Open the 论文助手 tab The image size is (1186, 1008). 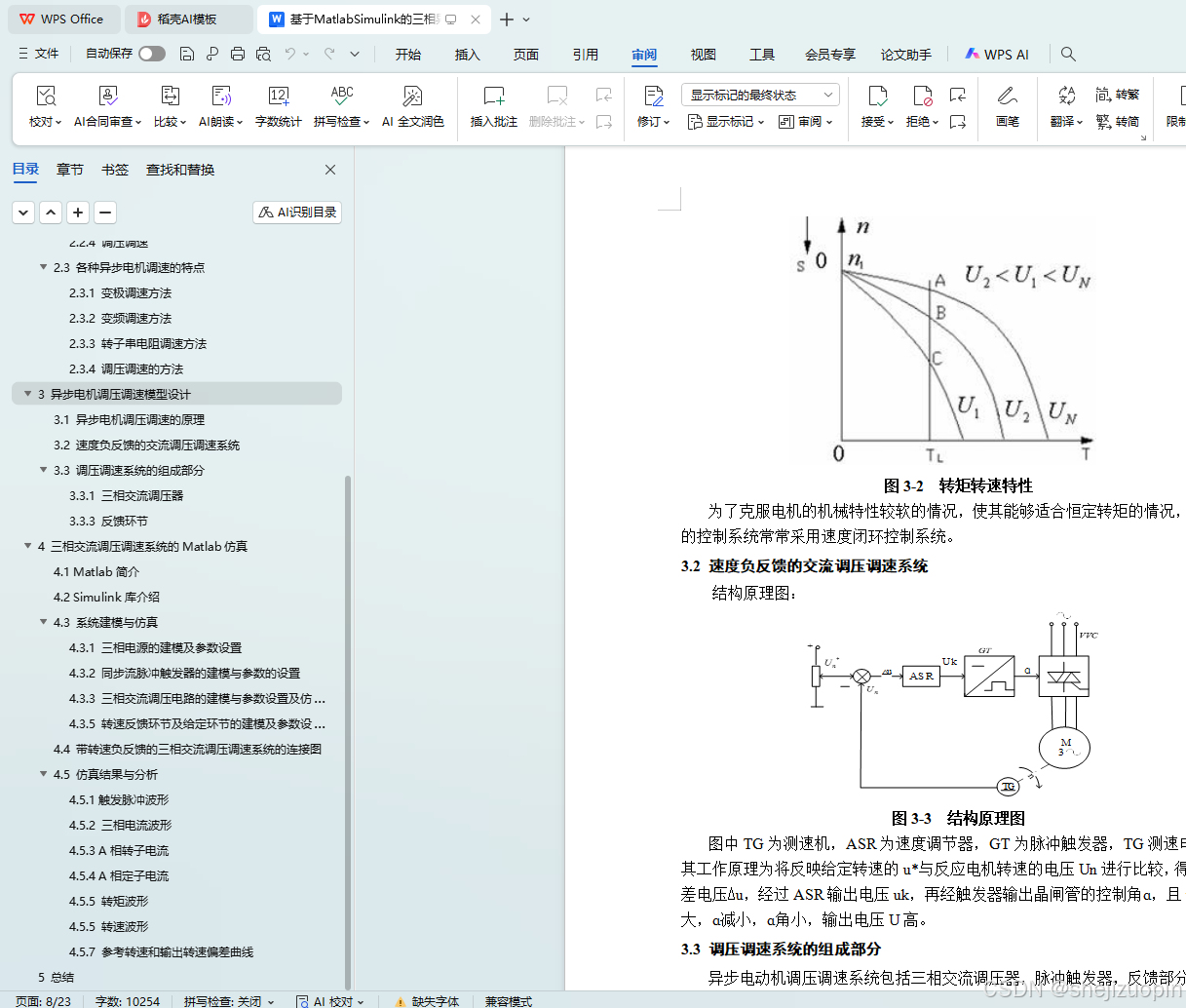(x=906, y=55)
